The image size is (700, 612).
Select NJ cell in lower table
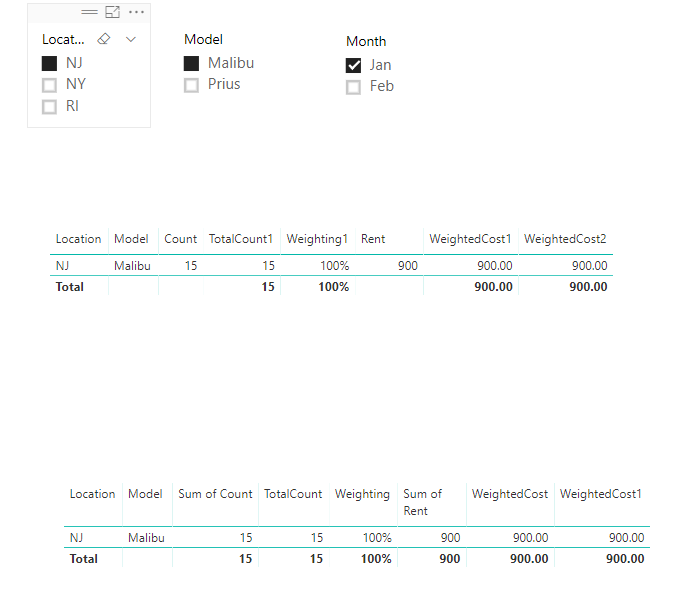pos(76,537)
